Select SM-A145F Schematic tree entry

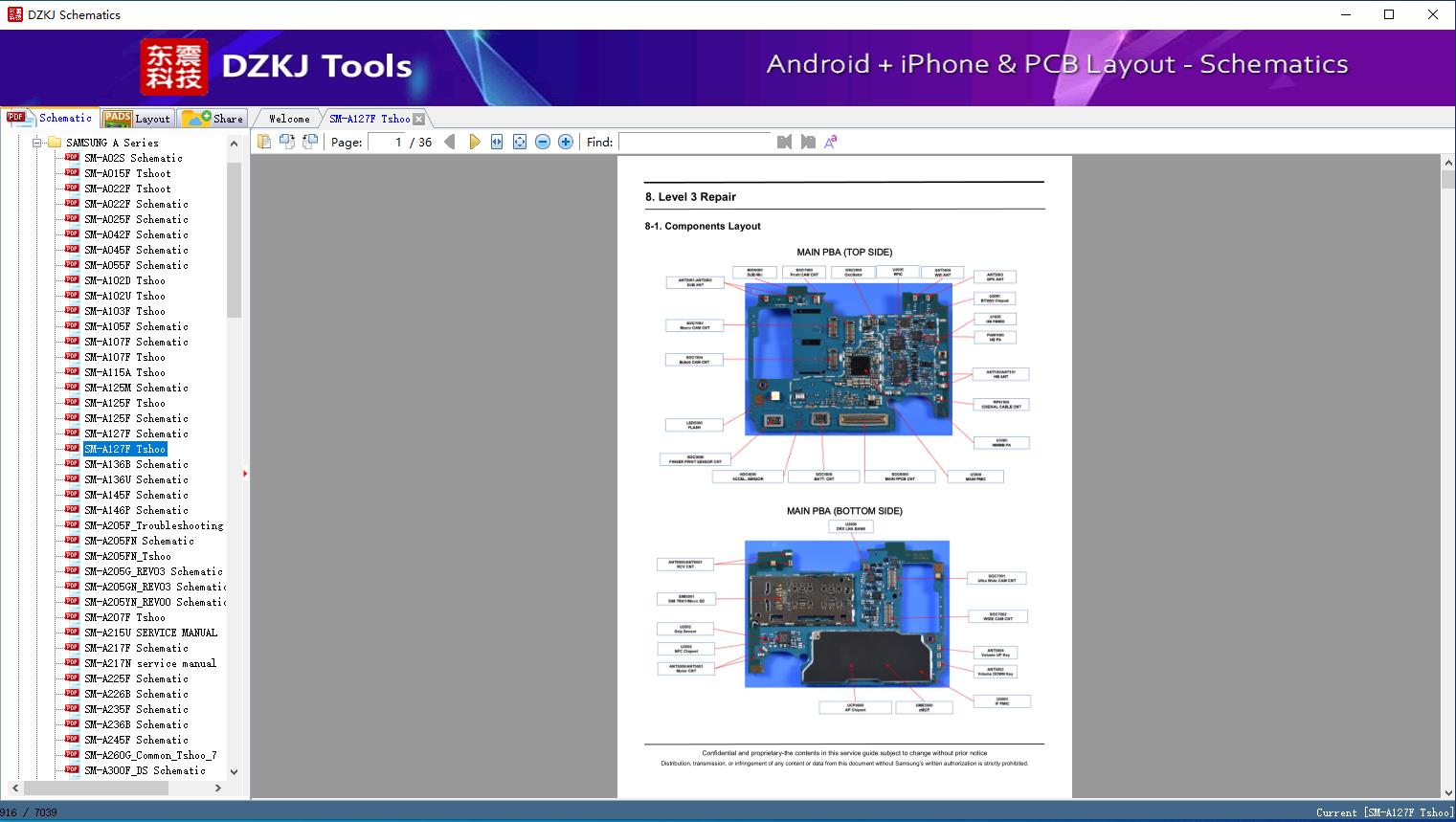pyautogui.click(x=136, y=495)
